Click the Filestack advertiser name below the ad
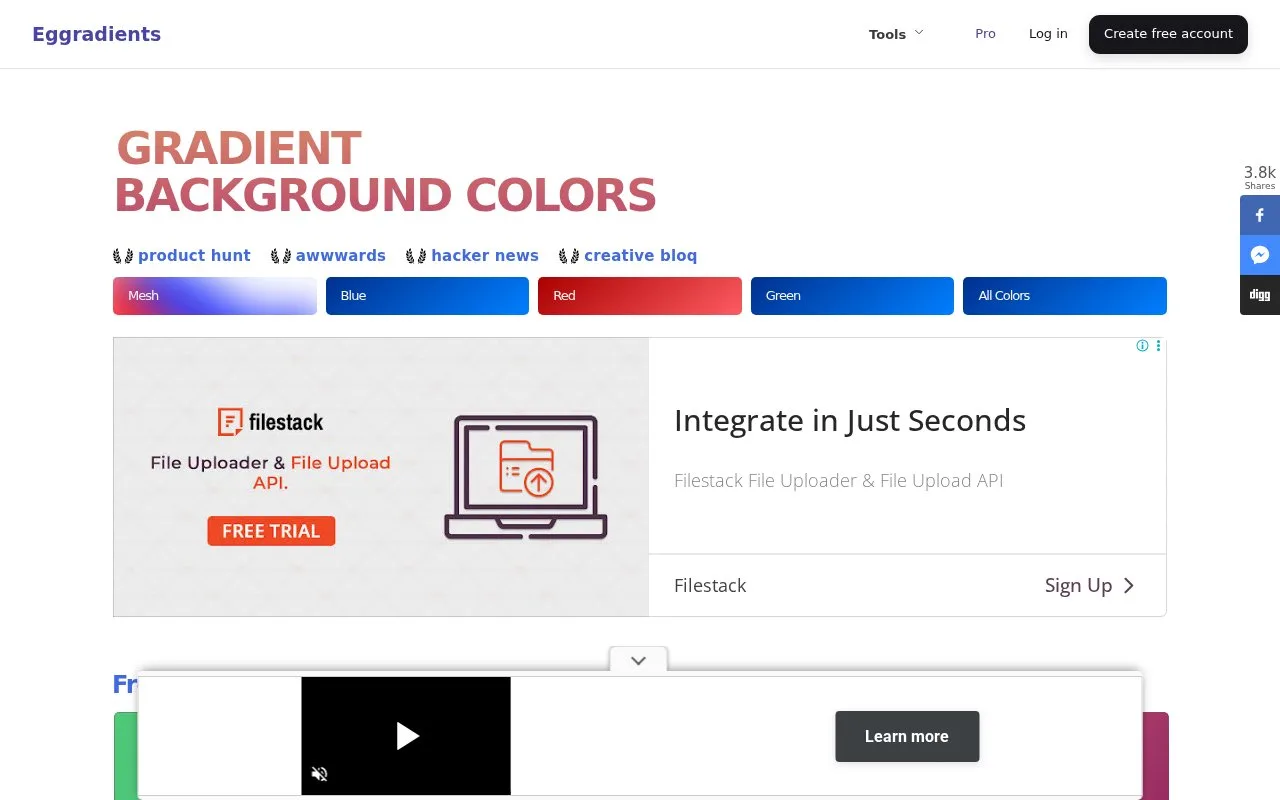The image size is (1280, 800). pyautogui.click(x=710, y=586)
